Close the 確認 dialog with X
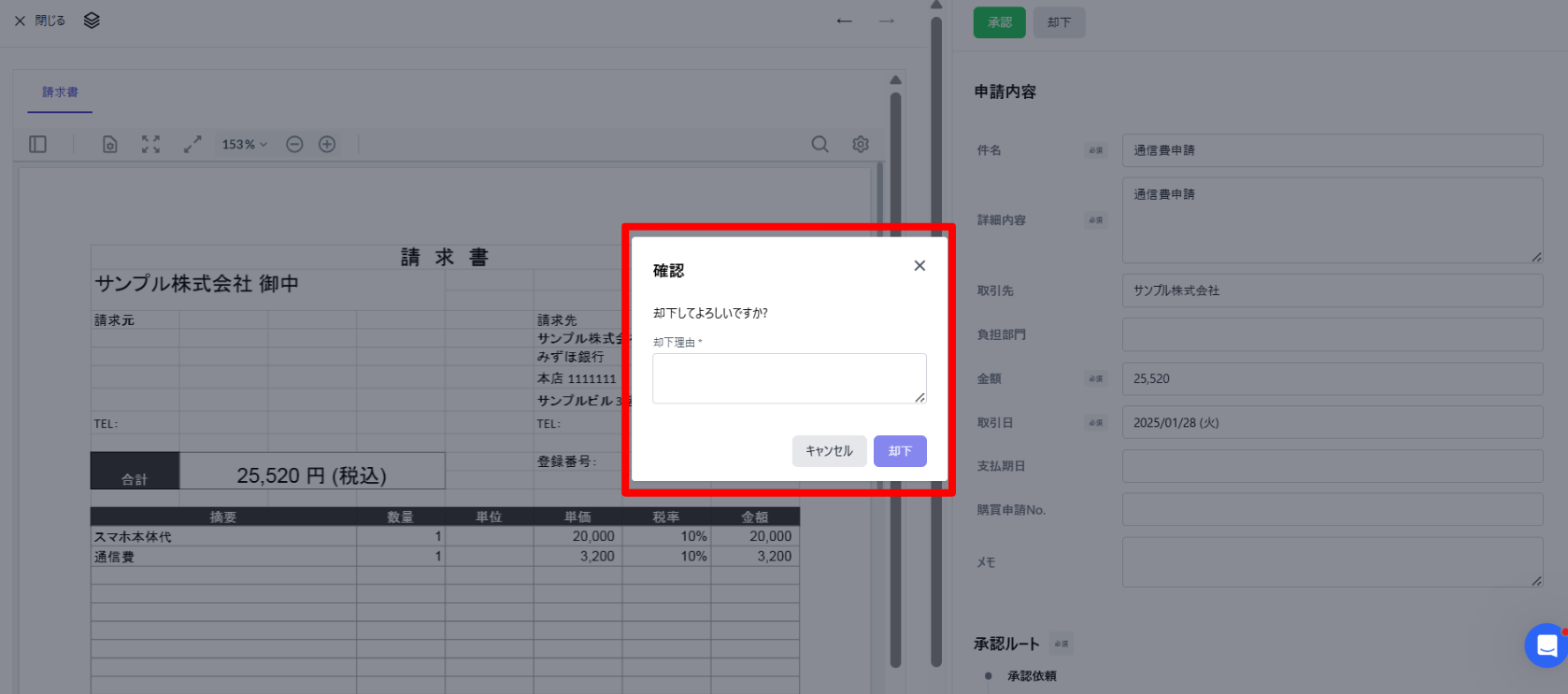Image resolution: width=1568 pixels, height=694 pixels. tap(919, 265)
